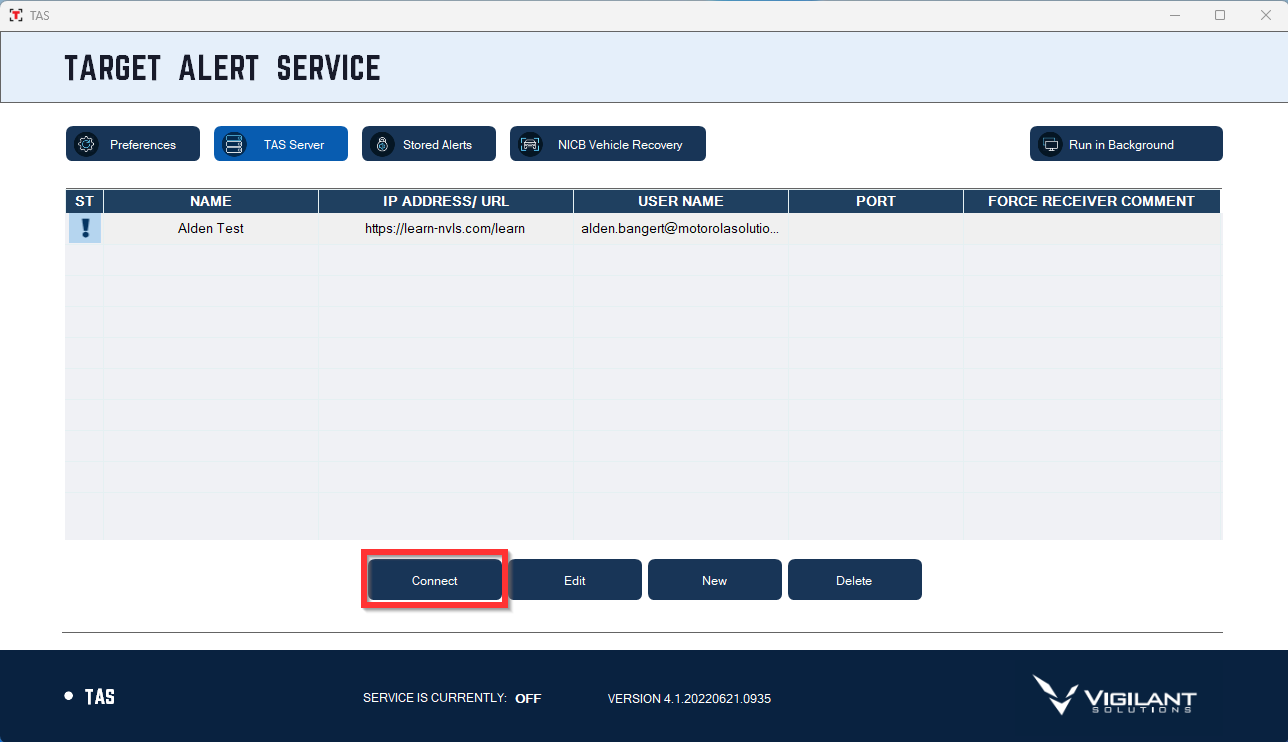
Task: Select the alden.bangert@motorolasolutio... user name cell
Action: [681, 229]
